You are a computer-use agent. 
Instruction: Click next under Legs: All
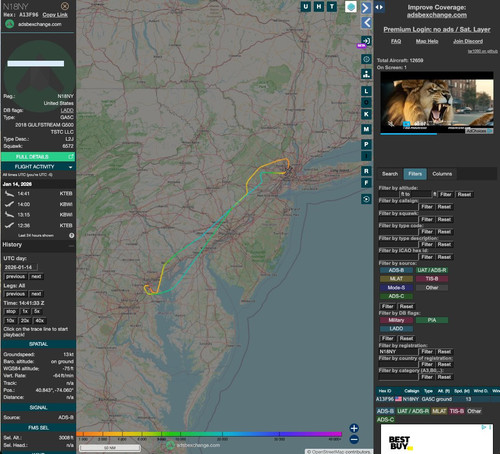coord(36,294)
